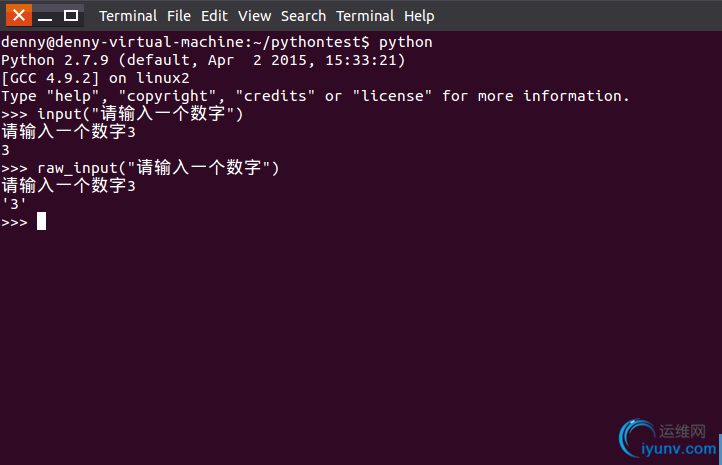
Task: Minimize the terminal window
Action: (x=45, y=16)
